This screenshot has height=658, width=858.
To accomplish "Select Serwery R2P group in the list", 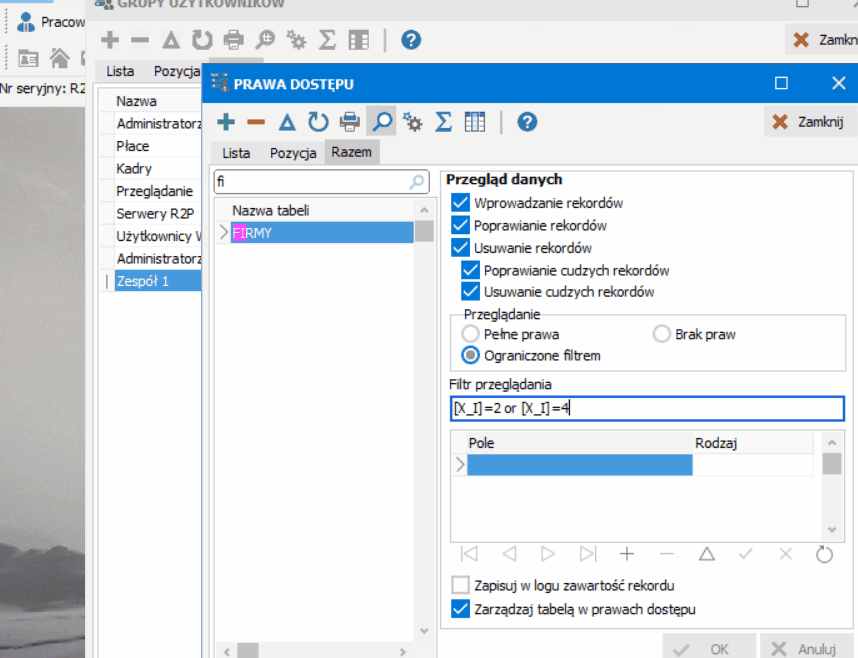I will coord(158,213).
